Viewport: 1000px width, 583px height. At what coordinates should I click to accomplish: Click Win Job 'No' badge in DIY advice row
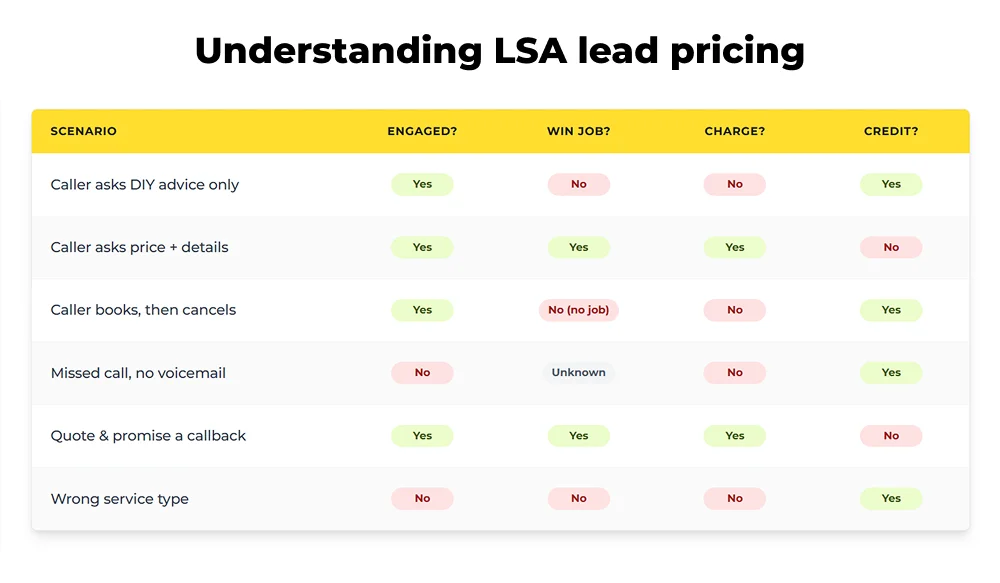[x=578, y=185]
